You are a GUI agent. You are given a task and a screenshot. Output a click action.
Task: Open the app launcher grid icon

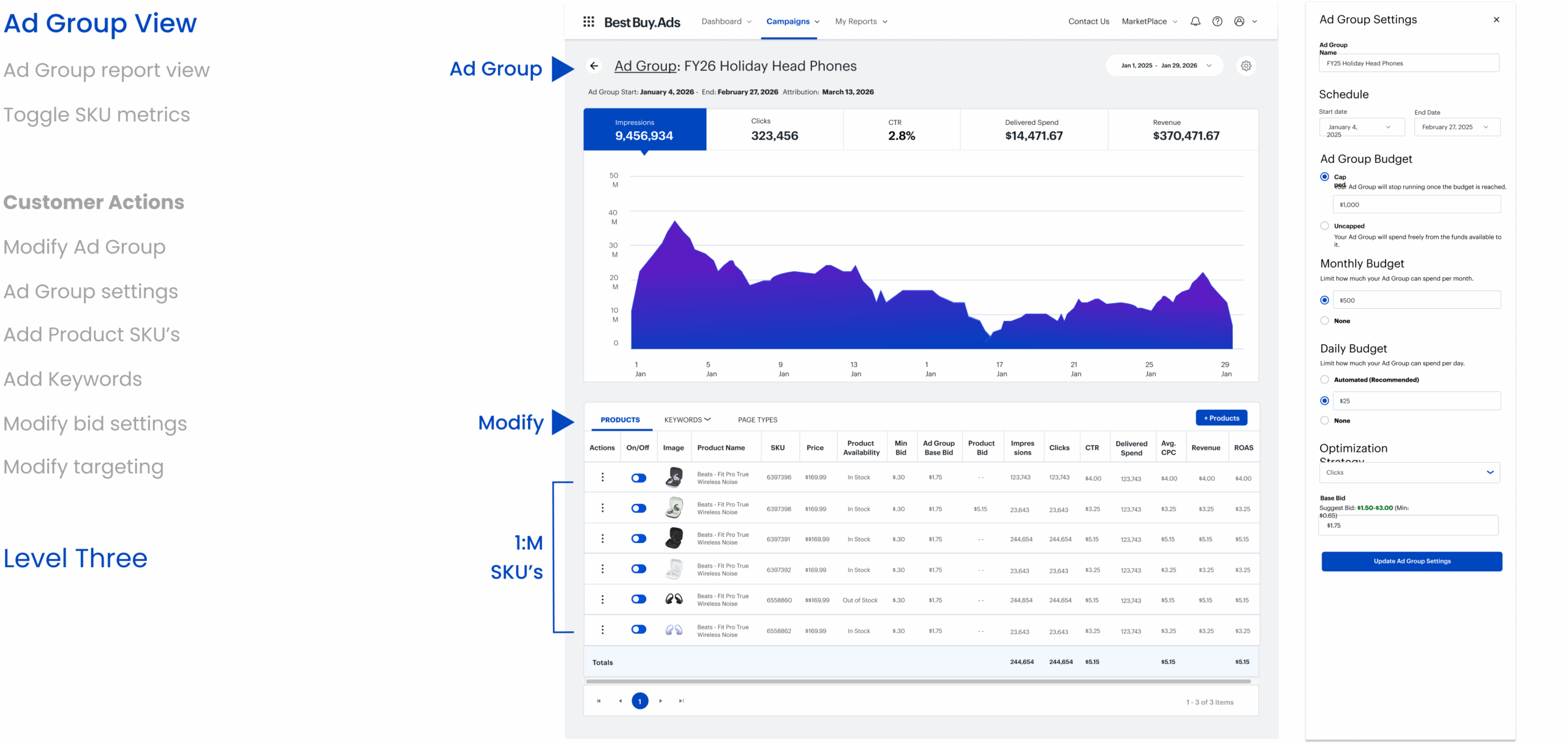click(588, 21)
